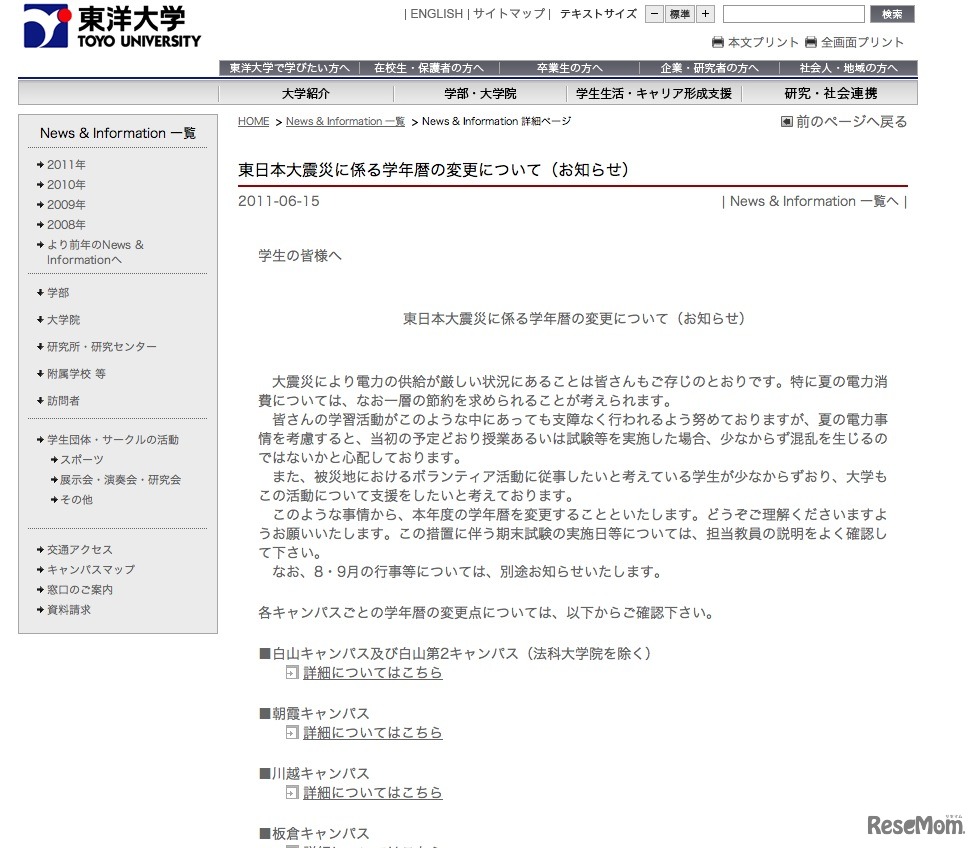Image resolution: width=978 pixels, height=848 pixels.
Task: Select 標準 text size
Action: [x=681, y=14]
